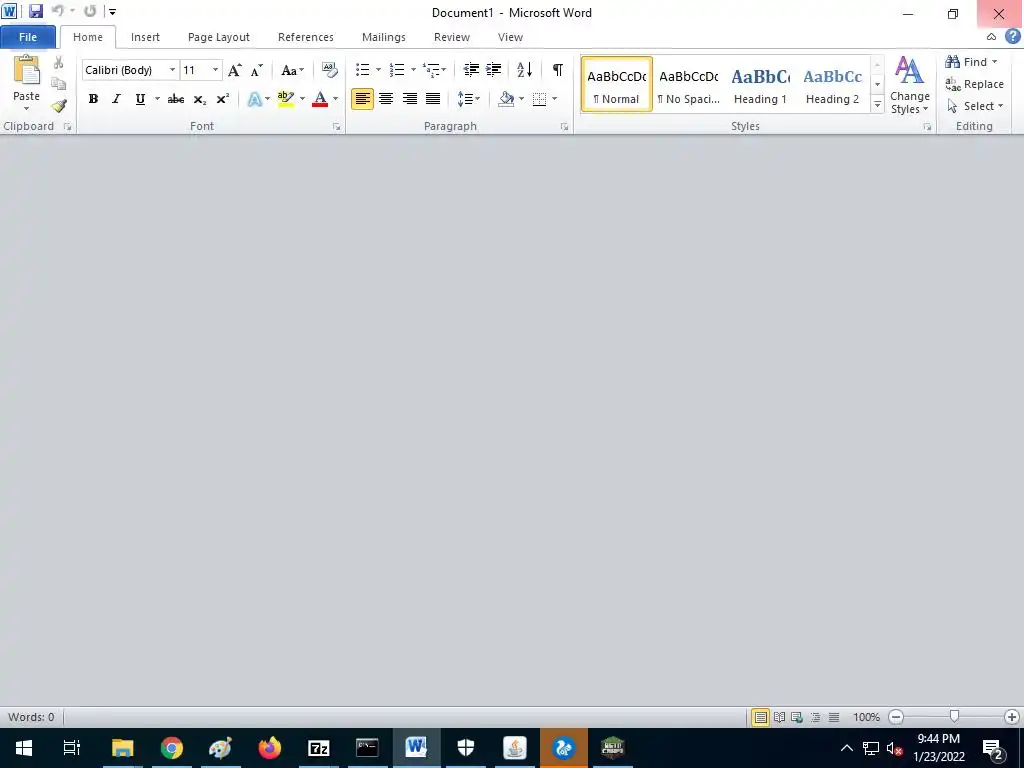Switch to the Review tab

452,37
